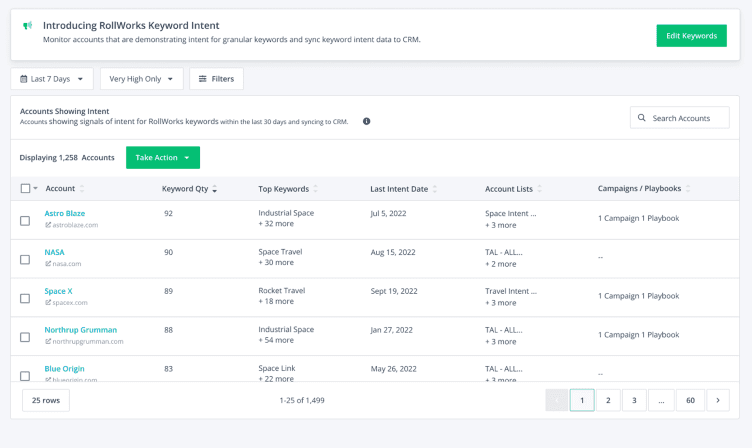Open the Northrup Grumman account link
Screen dimensions: 752x448
(81, 330)
